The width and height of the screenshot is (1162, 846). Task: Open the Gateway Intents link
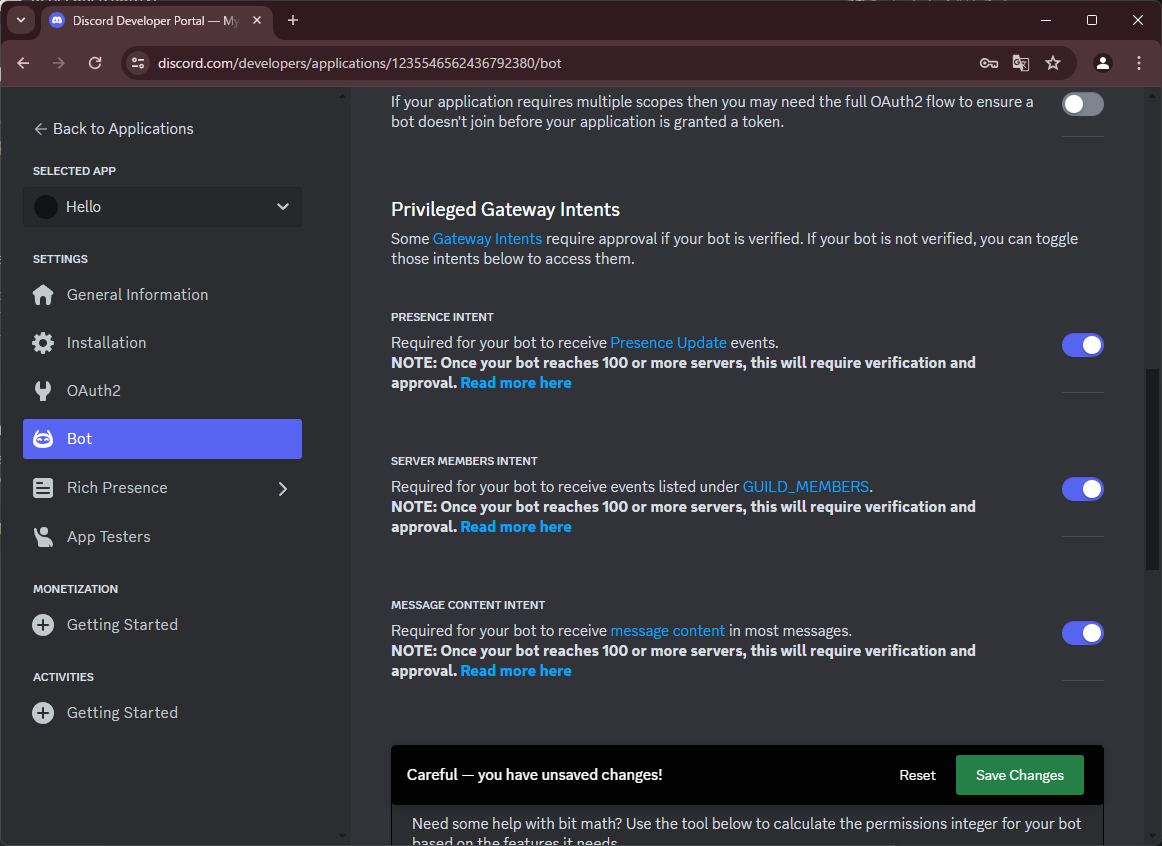coord(487,238)
